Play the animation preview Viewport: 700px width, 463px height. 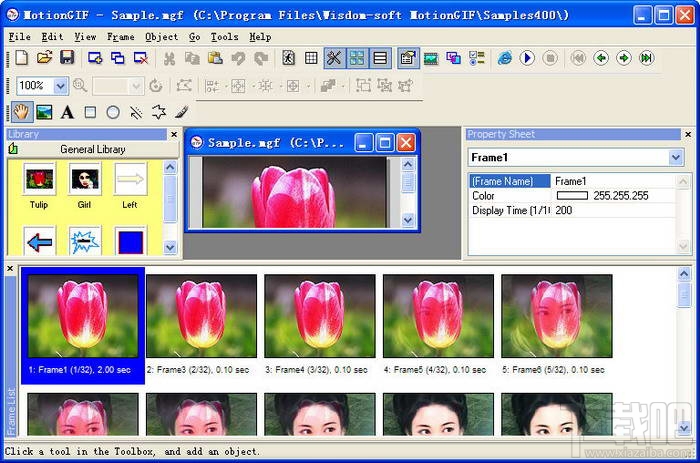click(527, 58)
